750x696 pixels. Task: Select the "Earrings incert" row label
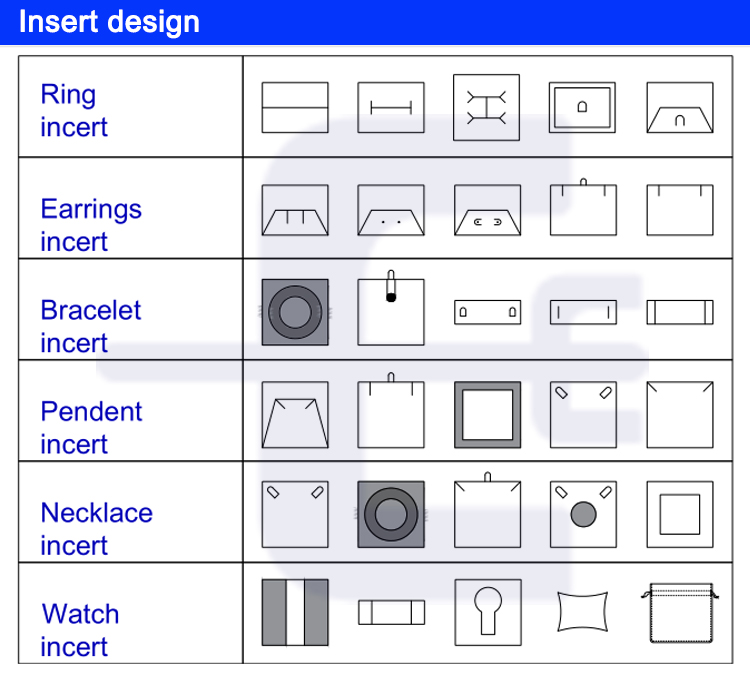click(x=91, y=225)
